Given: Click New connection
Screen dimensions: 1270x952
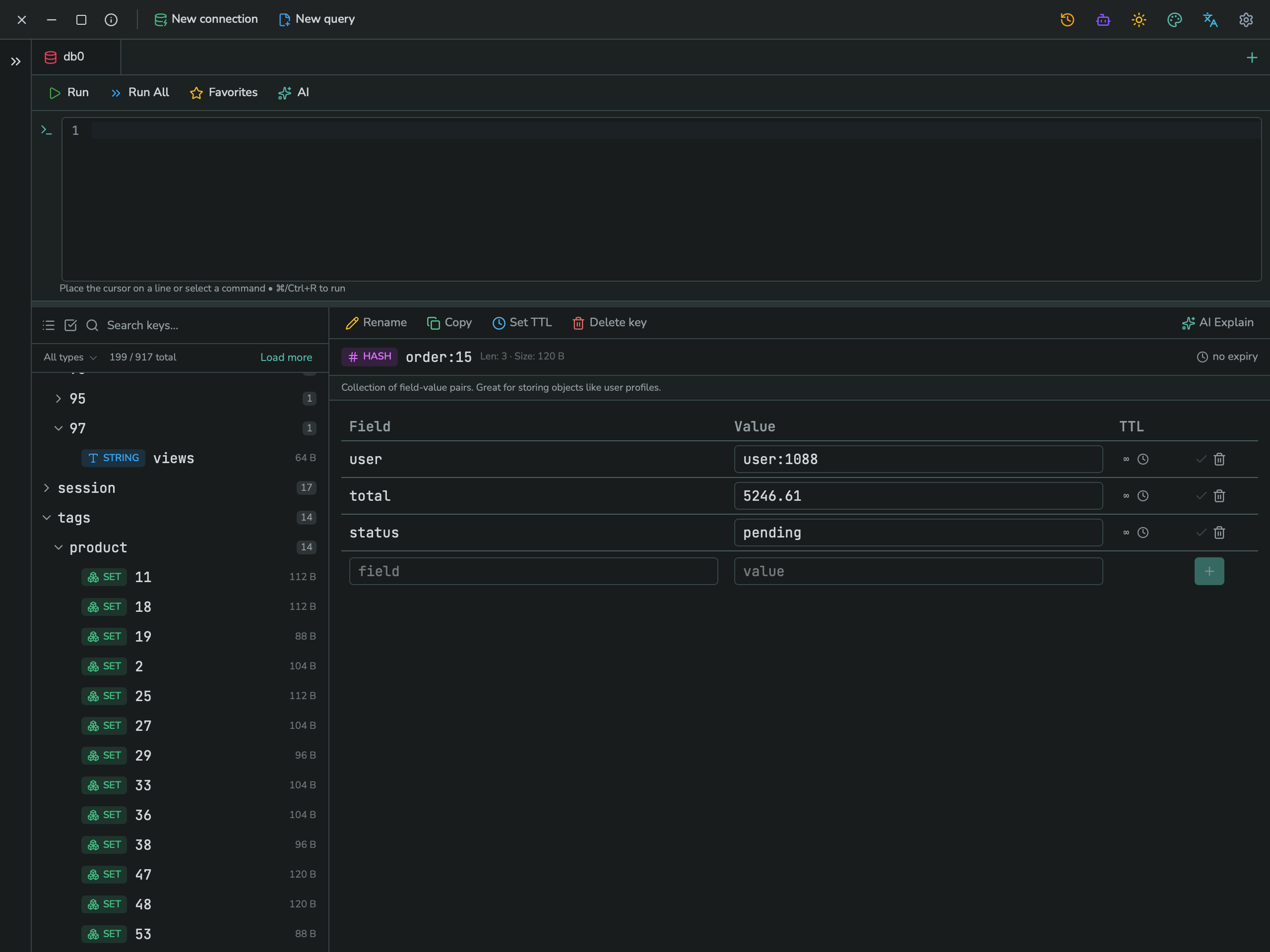Looking at the screenshot, I should (x=206, y=19).
